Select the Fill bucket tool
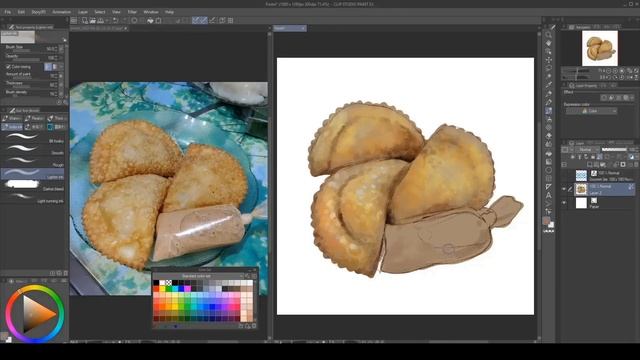This screenshot has width=640, height=360. click(549, 153)
